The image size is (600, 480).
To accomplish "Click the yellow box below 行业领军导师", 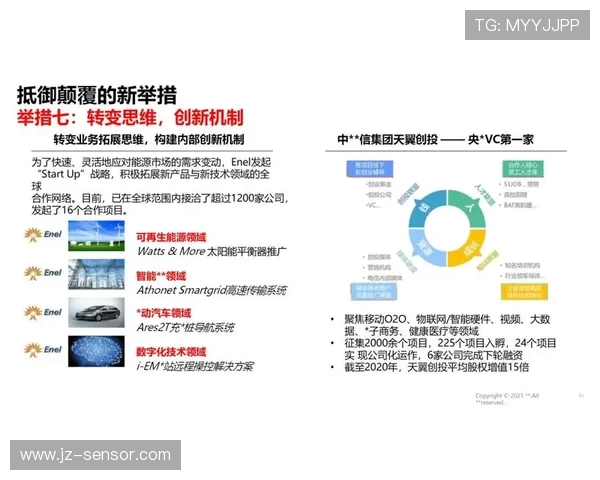I will 524,292.
